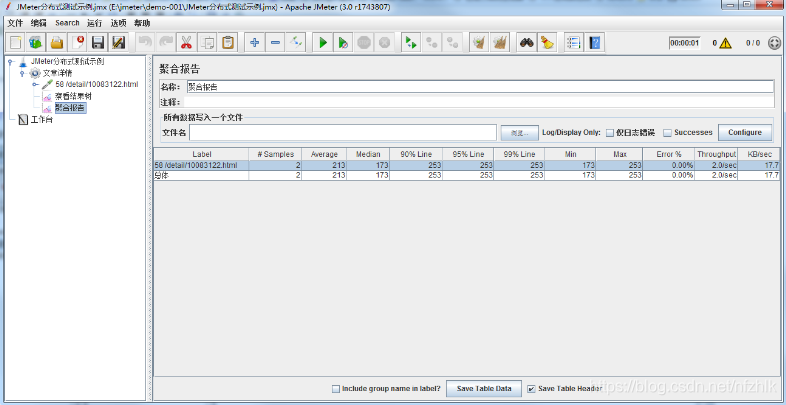
Task: Click the round thread status indicator
Action: [x=774, y=44]
